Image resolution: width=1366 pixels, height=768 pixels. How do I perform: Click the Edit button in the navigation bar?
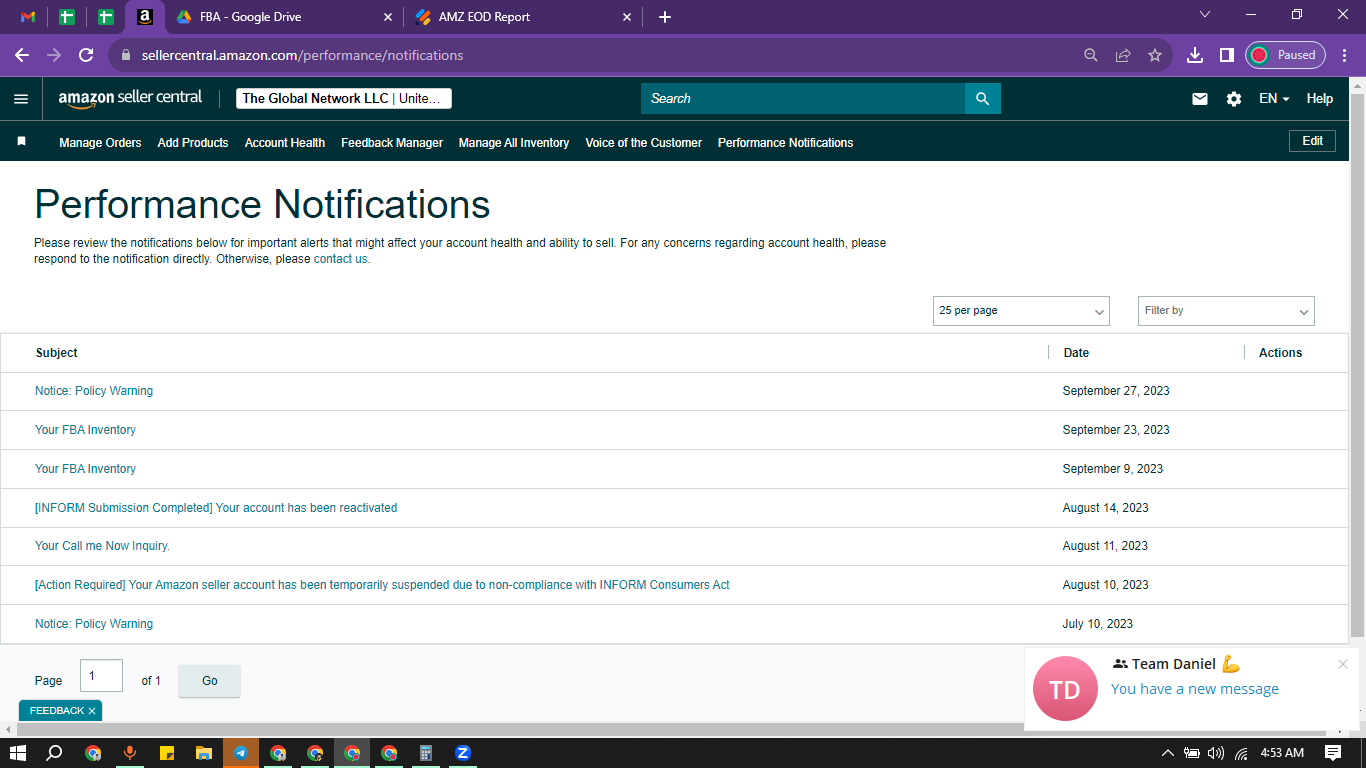coord(1313,141)
